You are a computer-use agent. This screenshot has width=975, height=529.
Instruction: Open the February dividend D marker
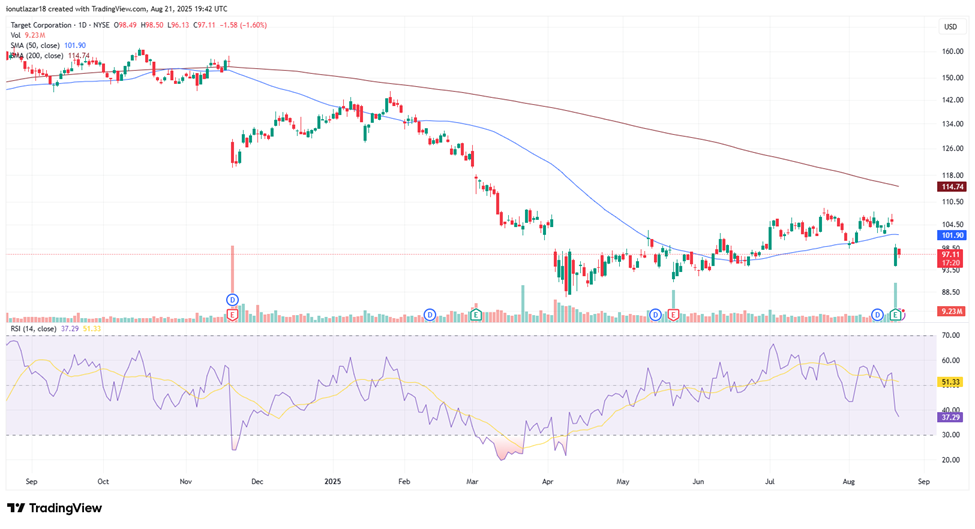(x=429, y=314)
